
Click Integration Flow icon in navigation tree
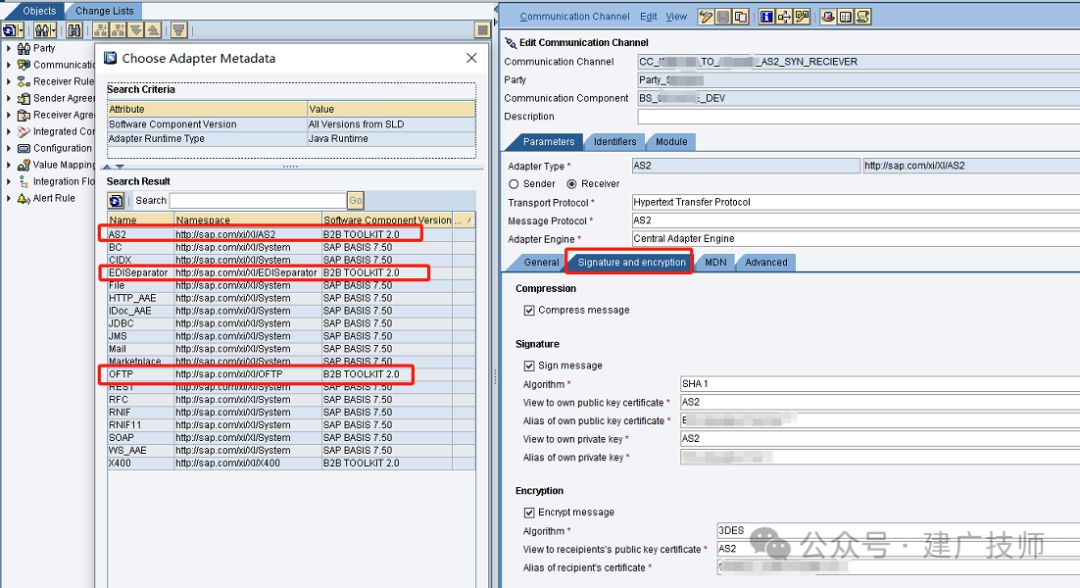23,182
